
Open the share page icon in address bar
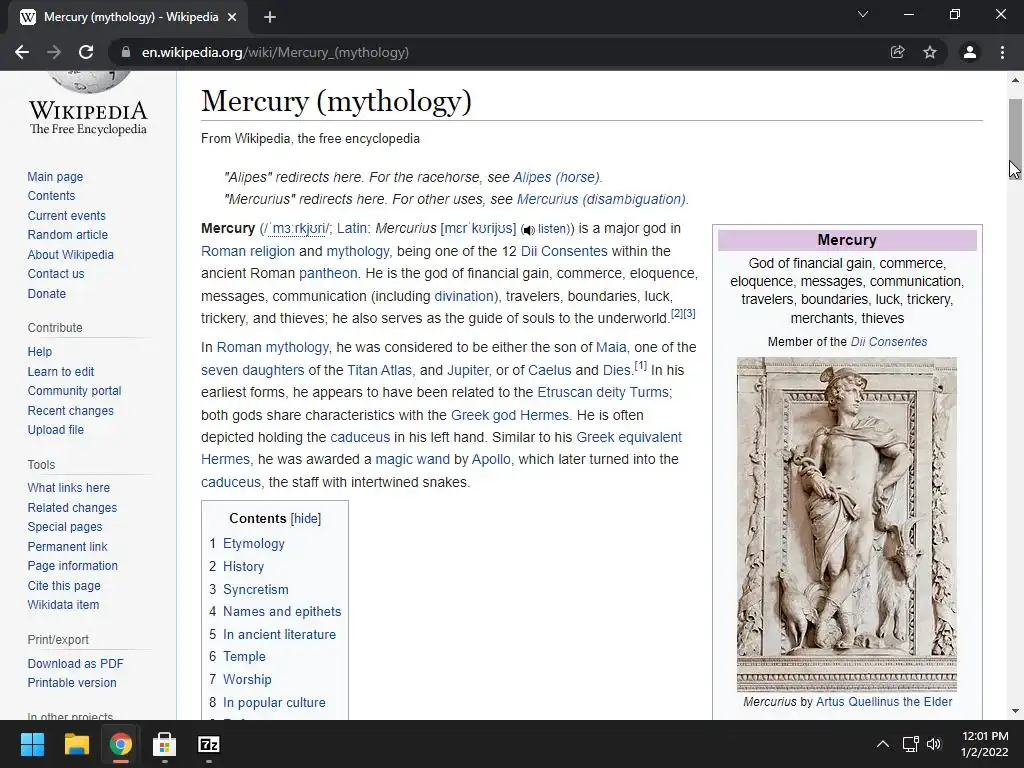(897, 52)
